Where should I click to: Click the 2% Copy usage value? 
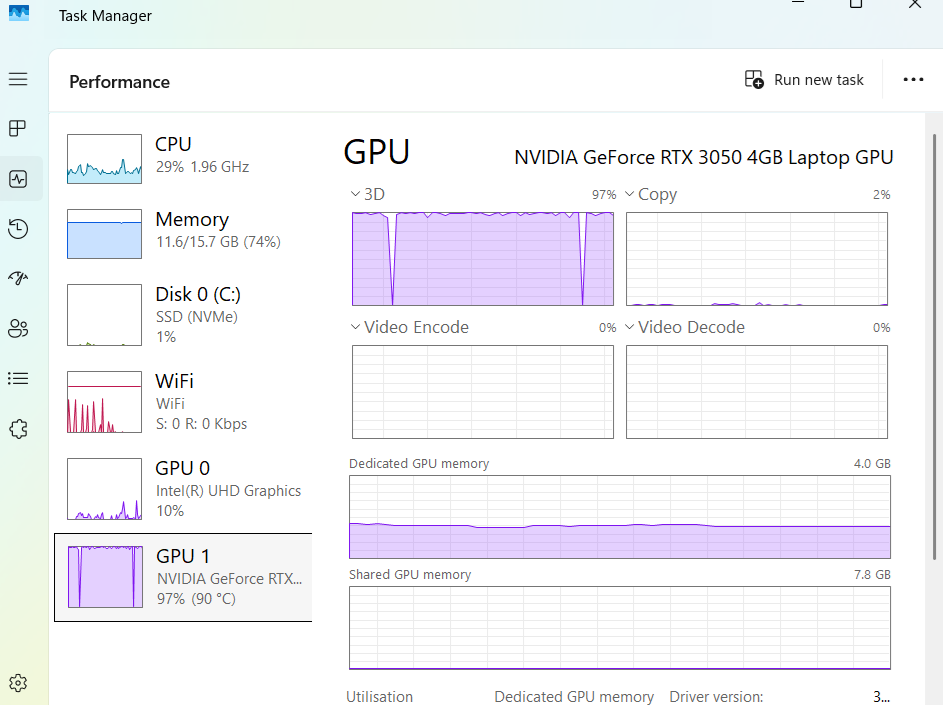pos(882,194)
